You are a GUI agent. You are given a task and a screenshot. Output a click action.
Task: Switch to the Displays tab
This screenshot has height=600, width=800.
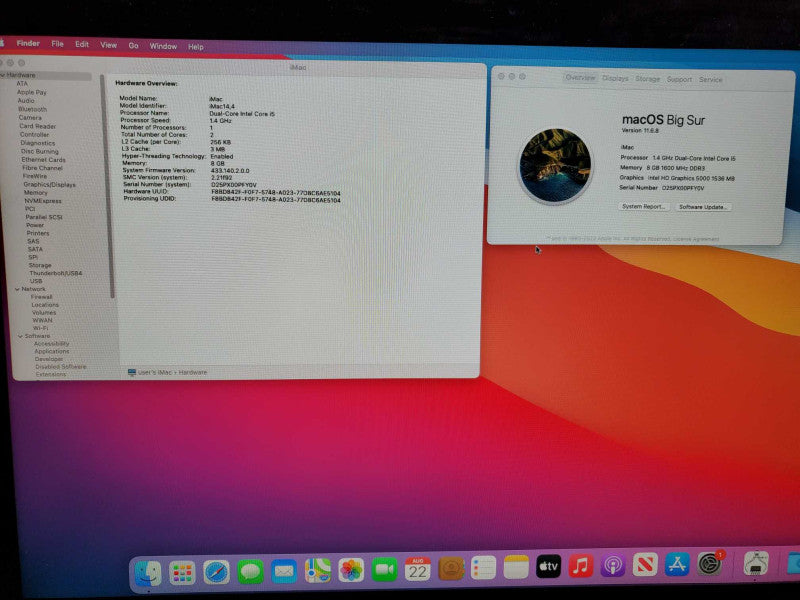point(615,78)
